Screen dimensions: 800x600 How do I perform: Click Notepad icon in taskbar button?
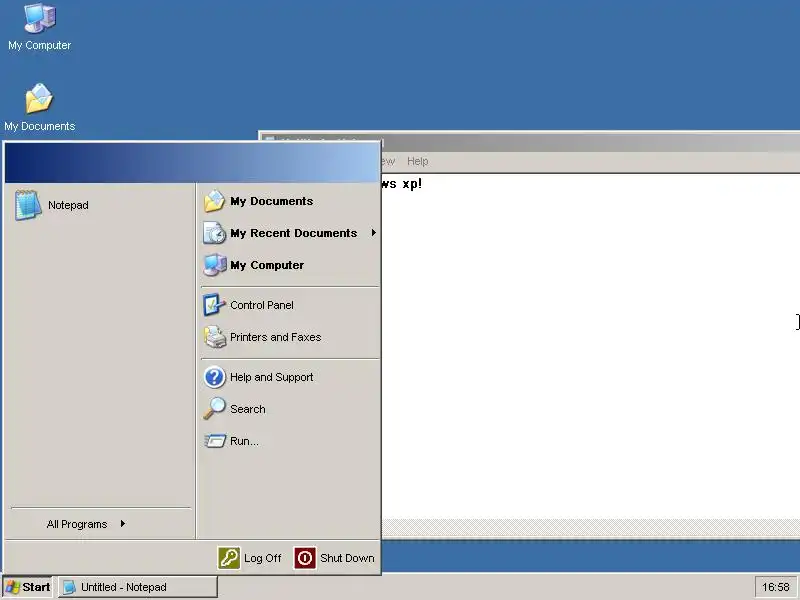[x=69, y=587]
